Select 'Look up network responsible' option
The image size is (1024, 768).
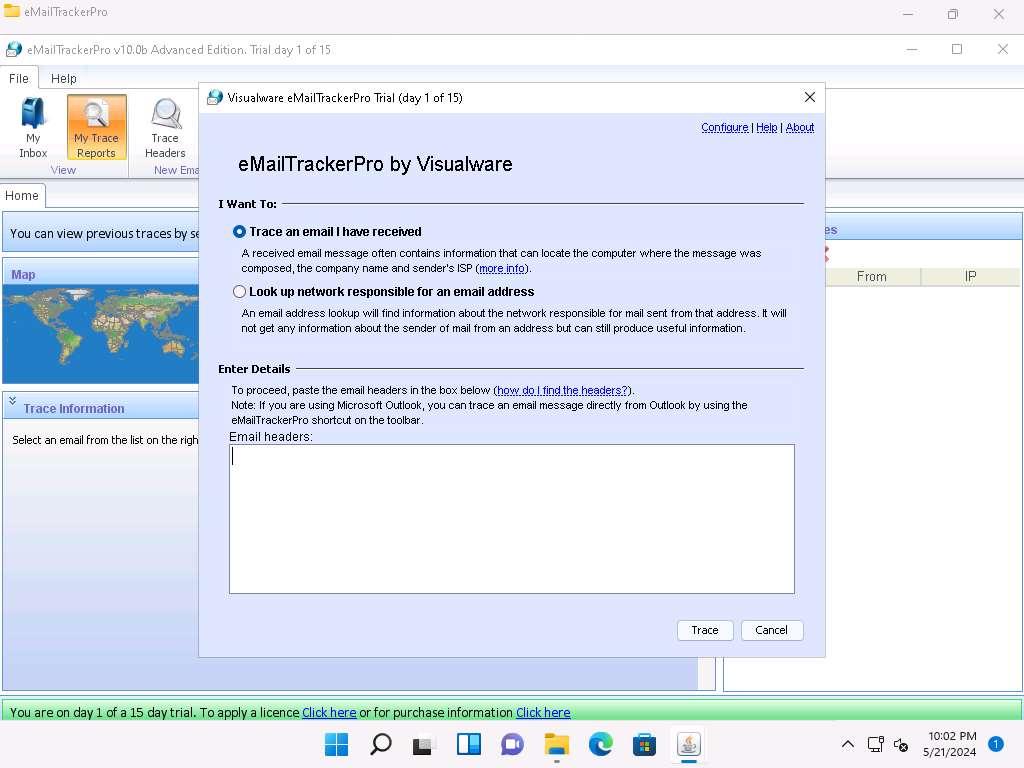(x=240, y=292)
